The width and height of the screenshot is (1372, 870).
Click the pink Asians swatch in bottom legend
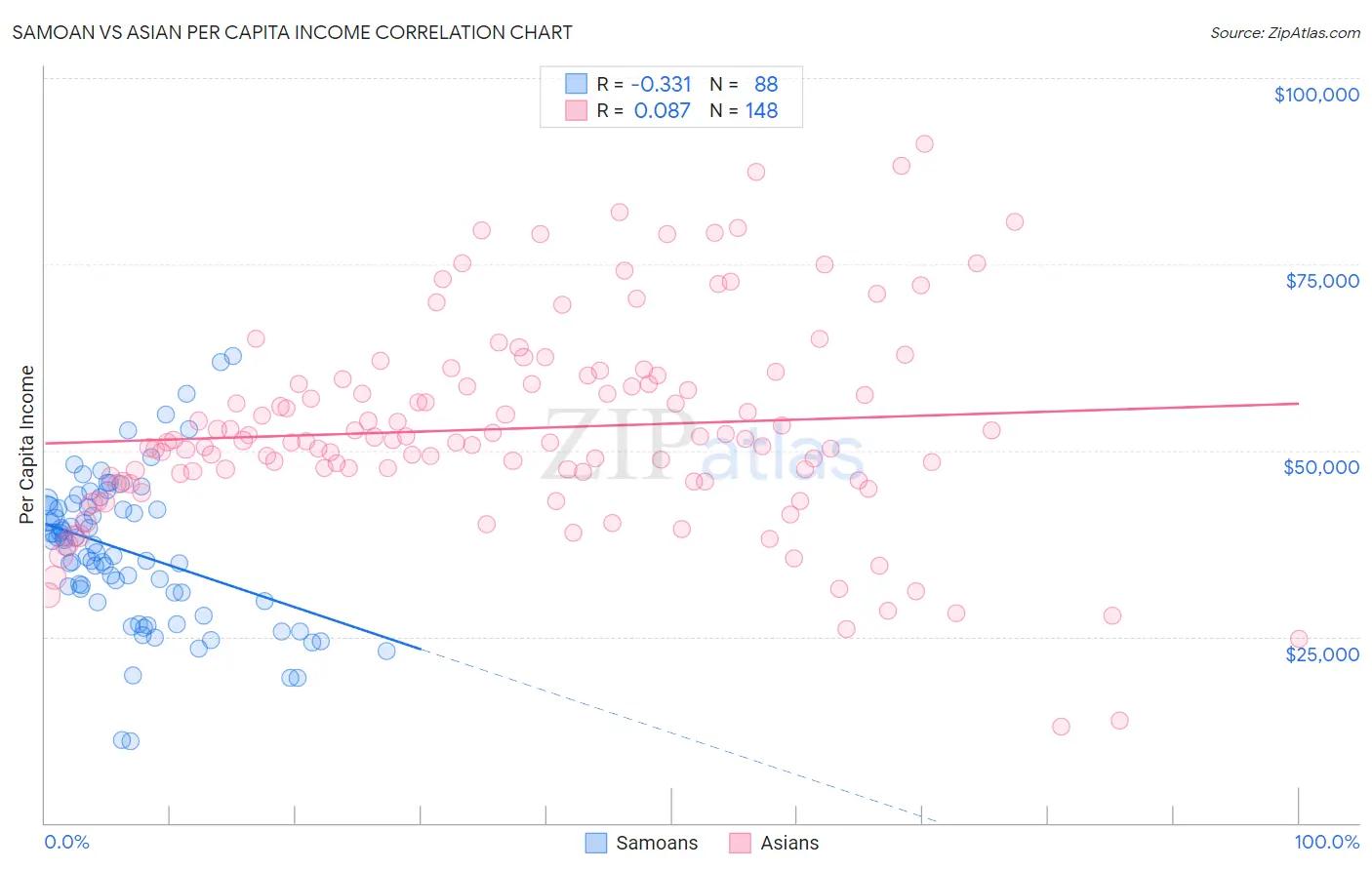click(741, 843)
